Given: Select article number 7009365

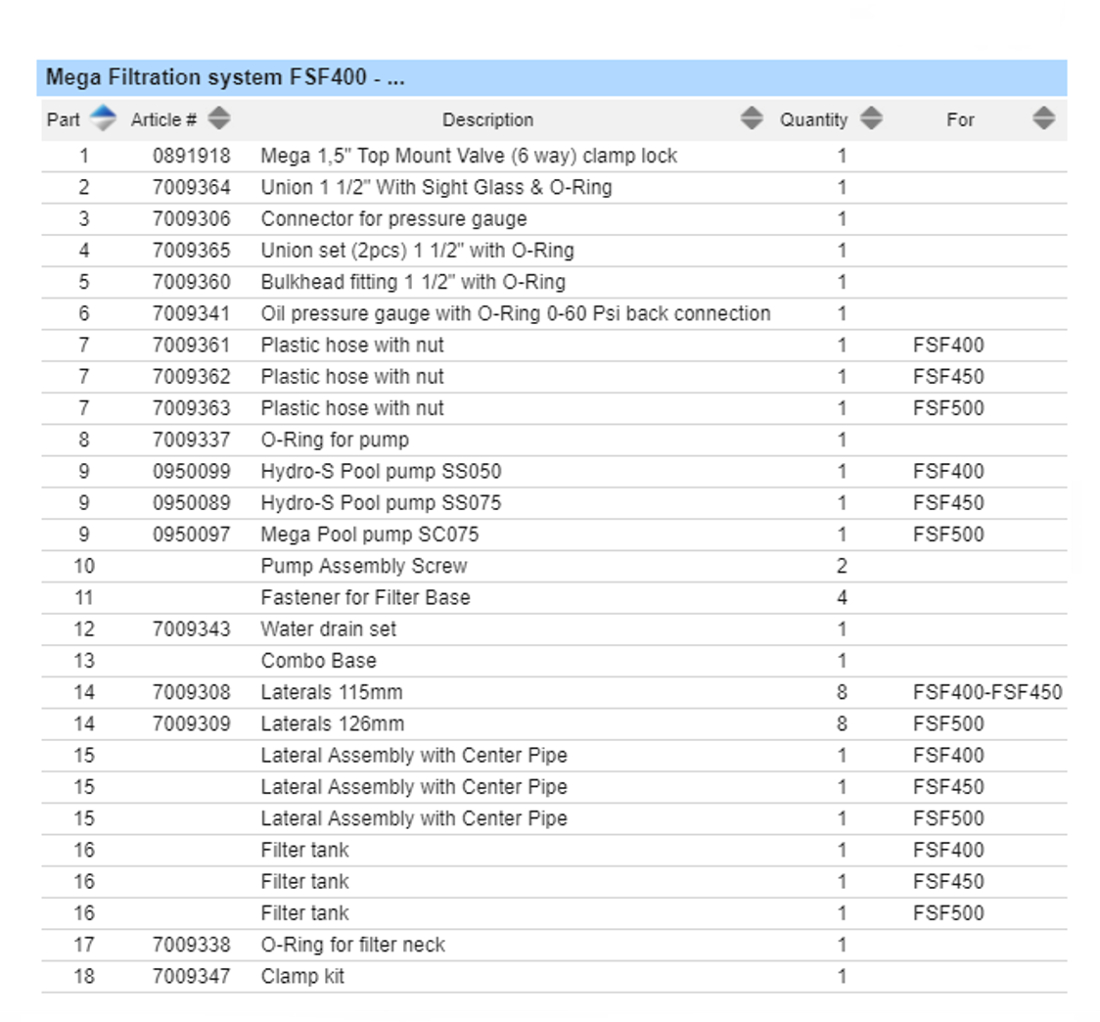Looking at the screenshot, I should point(192,250).
